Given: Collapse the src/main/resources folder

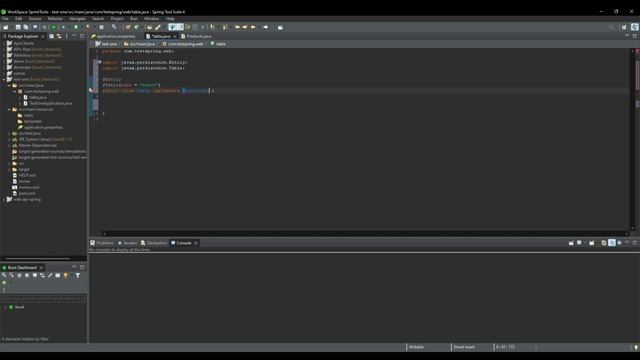Looking at the screenshot, I should [9, 109].
